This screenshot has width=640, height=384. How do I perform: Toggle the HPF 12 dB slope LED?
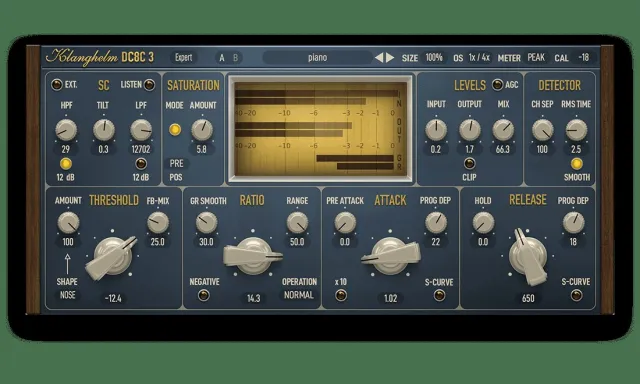click(66, 164)
